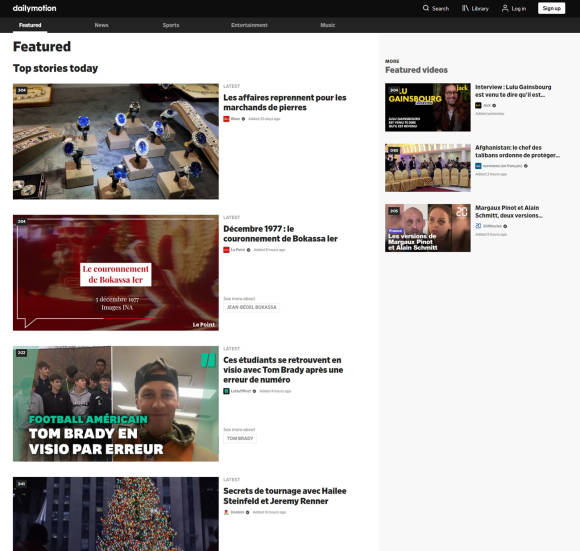Open 'Ces étudiants se retrouvent en visio' title
Viewport: 580px width, 551px height.
pos(283,370)
